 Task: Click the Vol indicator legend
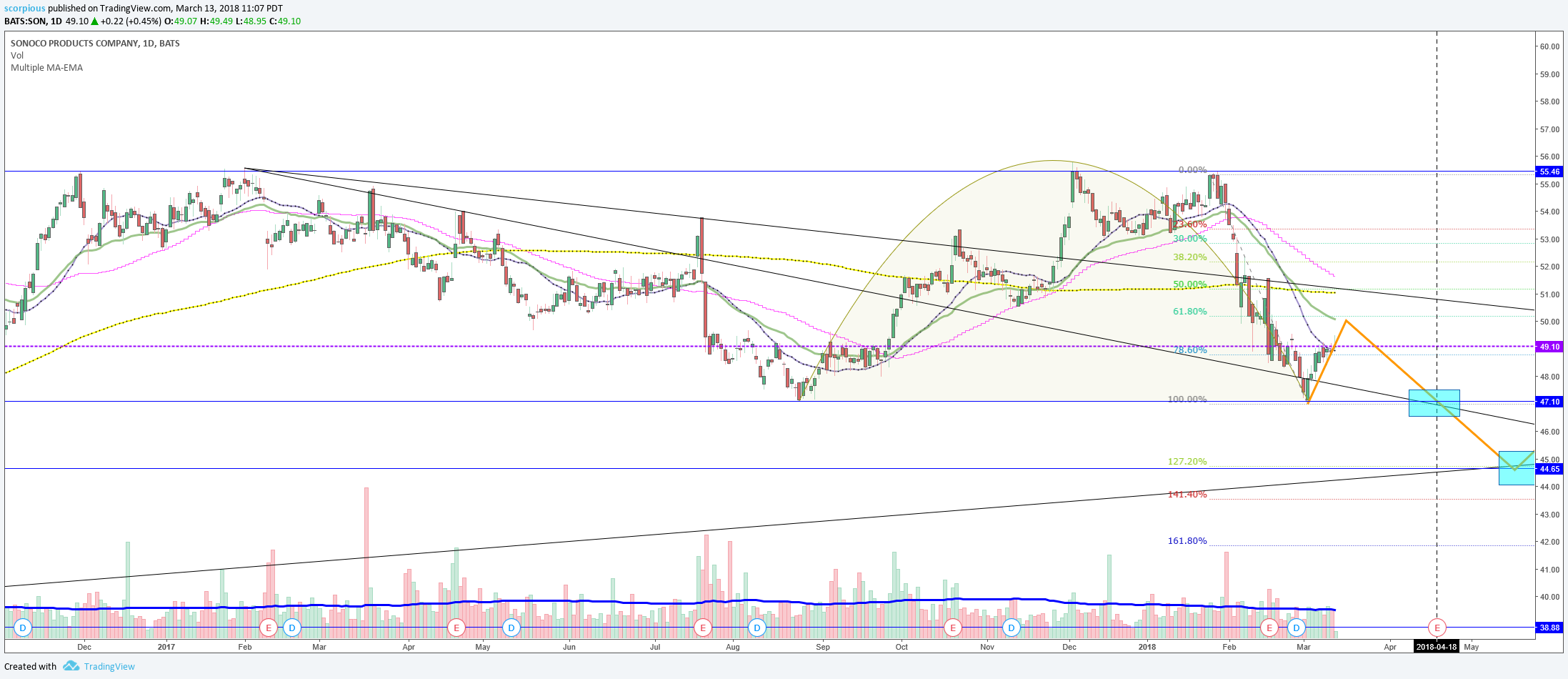click(x=17, y=56)
